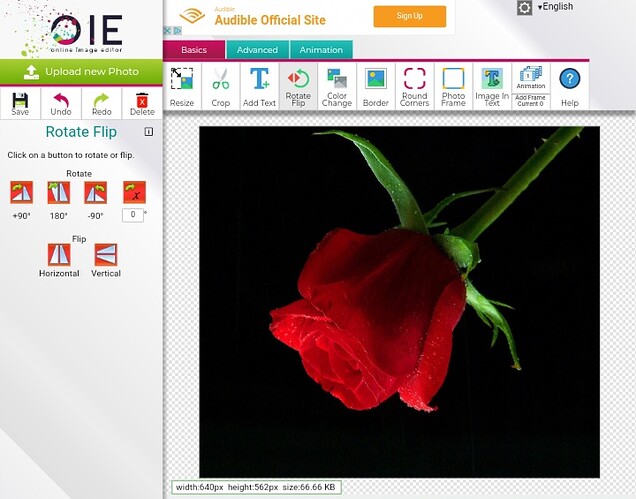Select the Rotate Flip tool
The width and height of the screenshot is (636, 499).
click(298, 86)
